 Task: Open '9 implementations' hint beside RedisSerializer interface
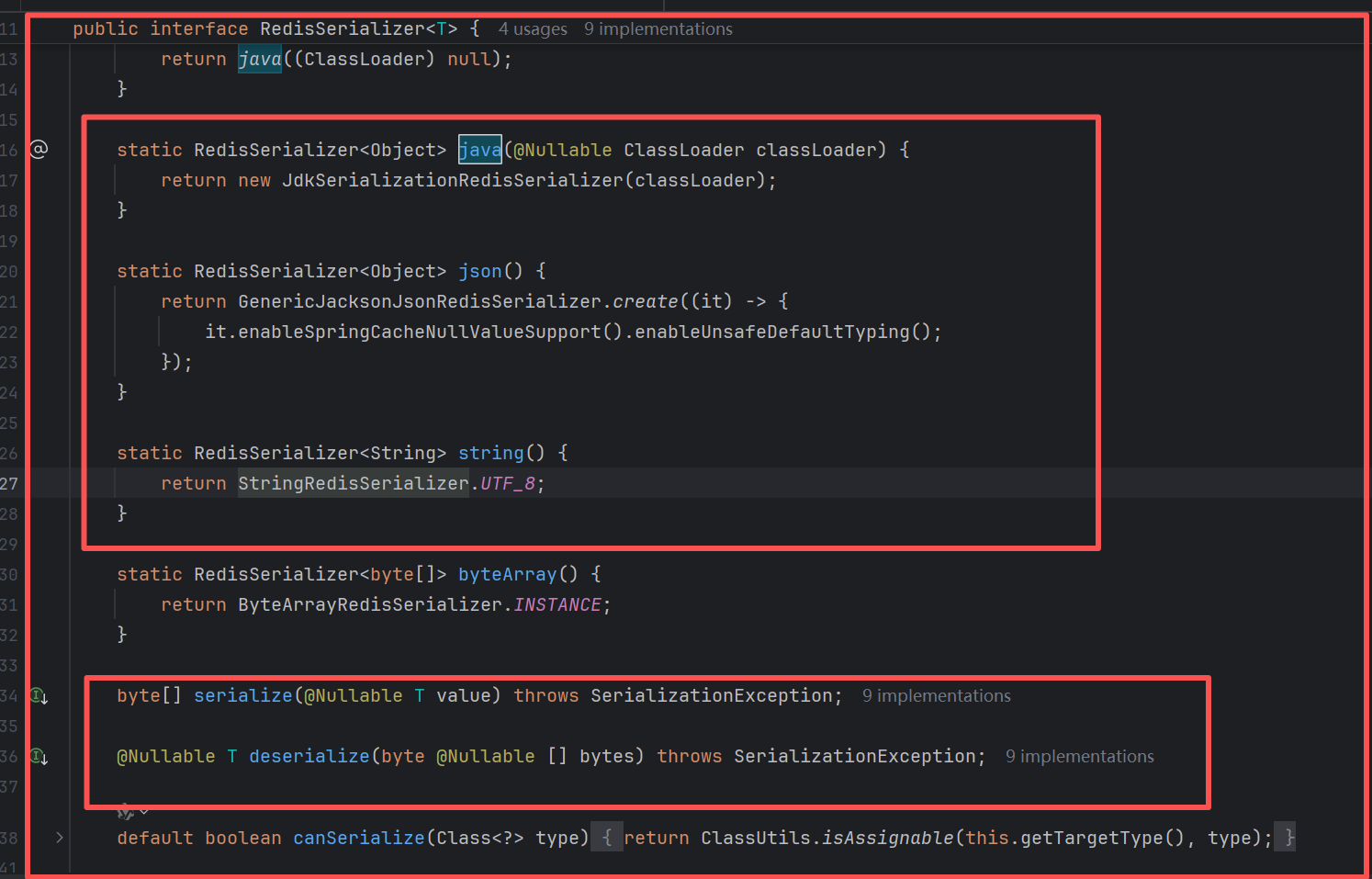pyautogui.click(x=658, y=29)
